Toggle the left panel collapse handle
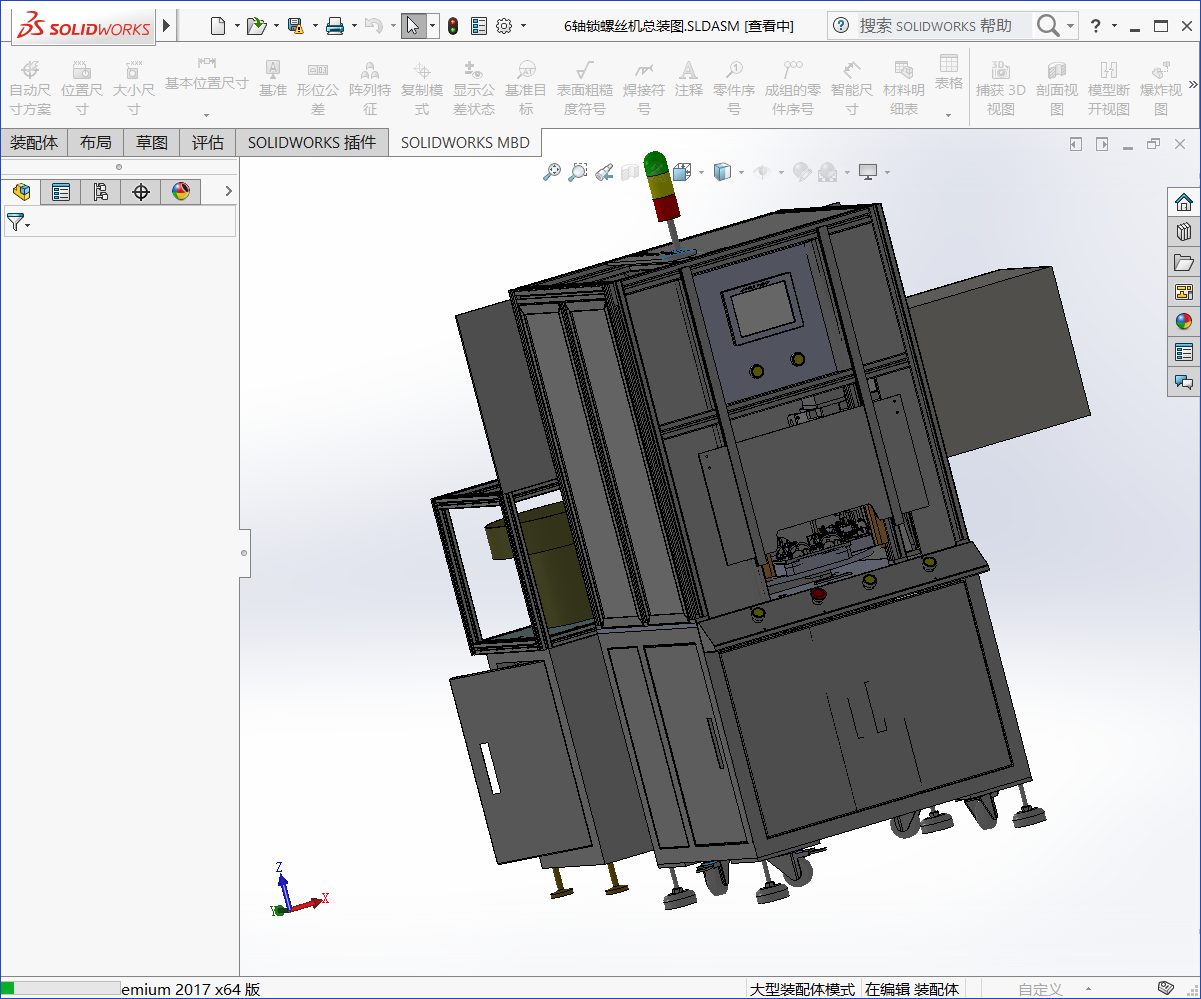This screenshot has width=1201, height=999. coord(244,551)
